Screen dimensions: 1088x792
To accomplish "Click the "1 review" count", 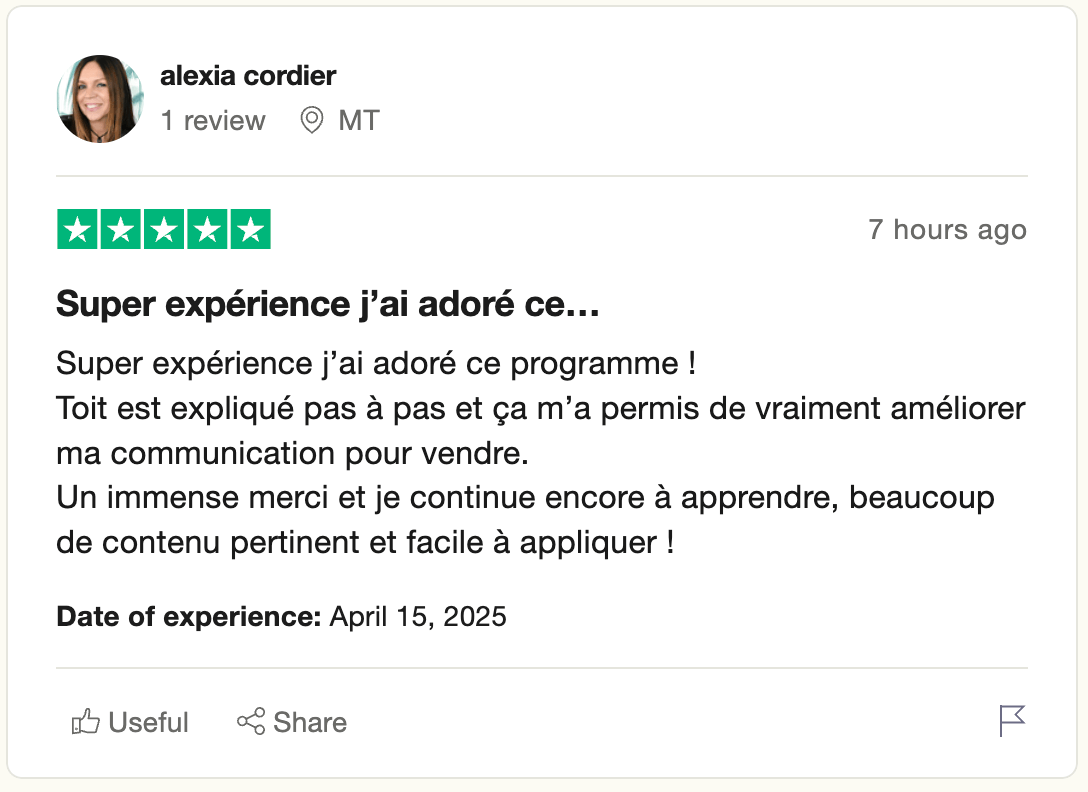I will pos(213,121).
